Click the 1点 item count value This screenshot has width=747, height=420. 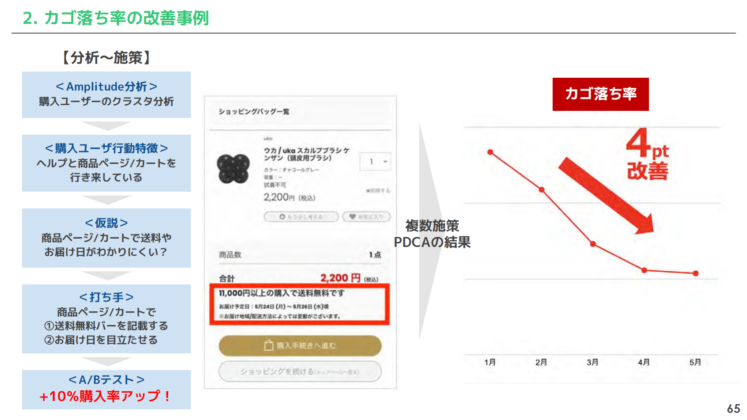coord(375,255)
